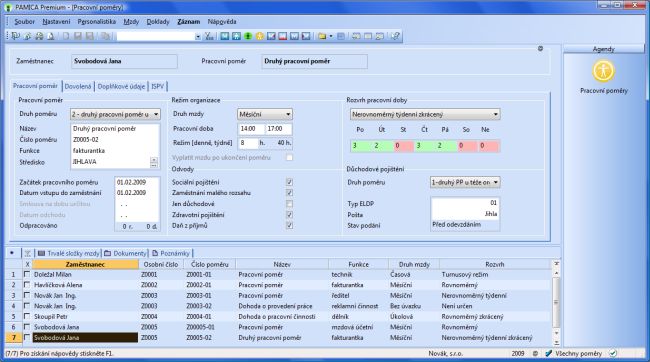Click the filter icon left of Trvalé složky mzdy
This screenshot has width=650, height=362.
tap(27, 253)
